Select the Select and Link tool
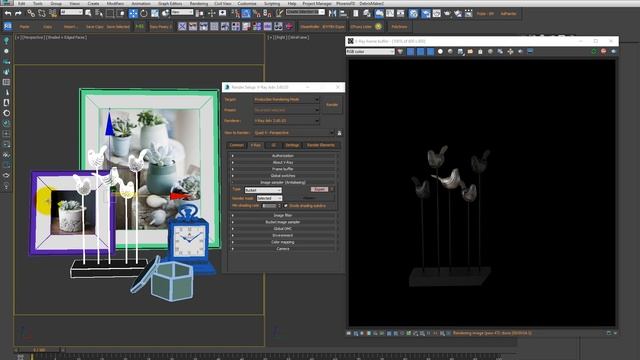 [31, 13]
